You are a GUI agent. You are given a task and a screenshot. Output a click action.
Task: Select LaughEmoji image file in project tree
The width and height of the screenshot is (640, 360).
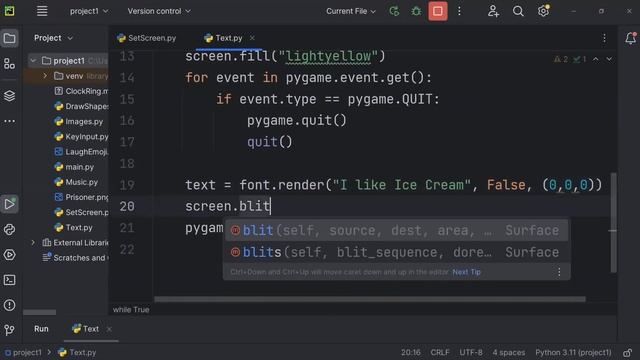point(81,151)
